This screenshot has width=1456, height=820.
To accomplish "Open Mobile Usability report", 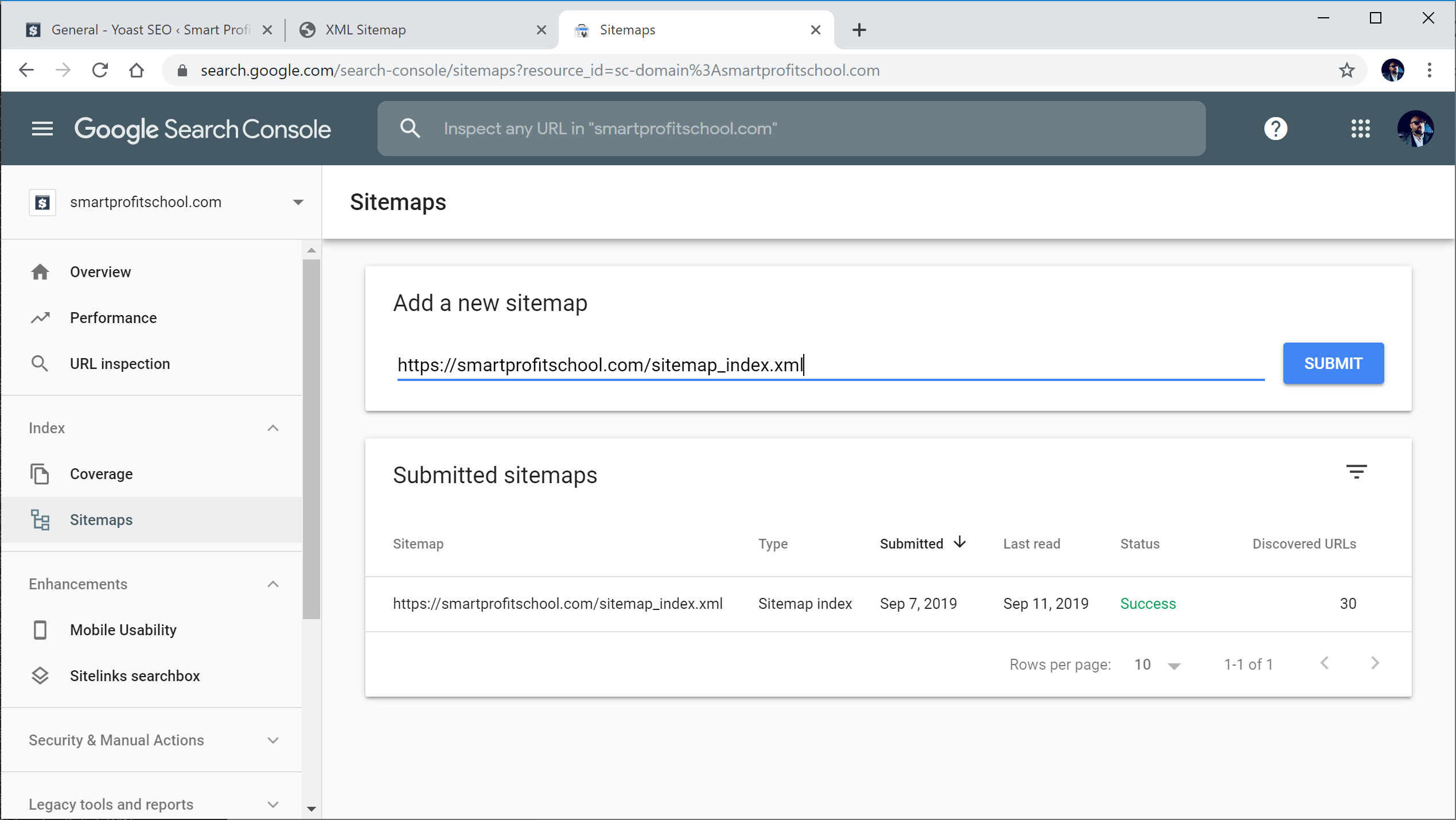I will coord(151,630).
